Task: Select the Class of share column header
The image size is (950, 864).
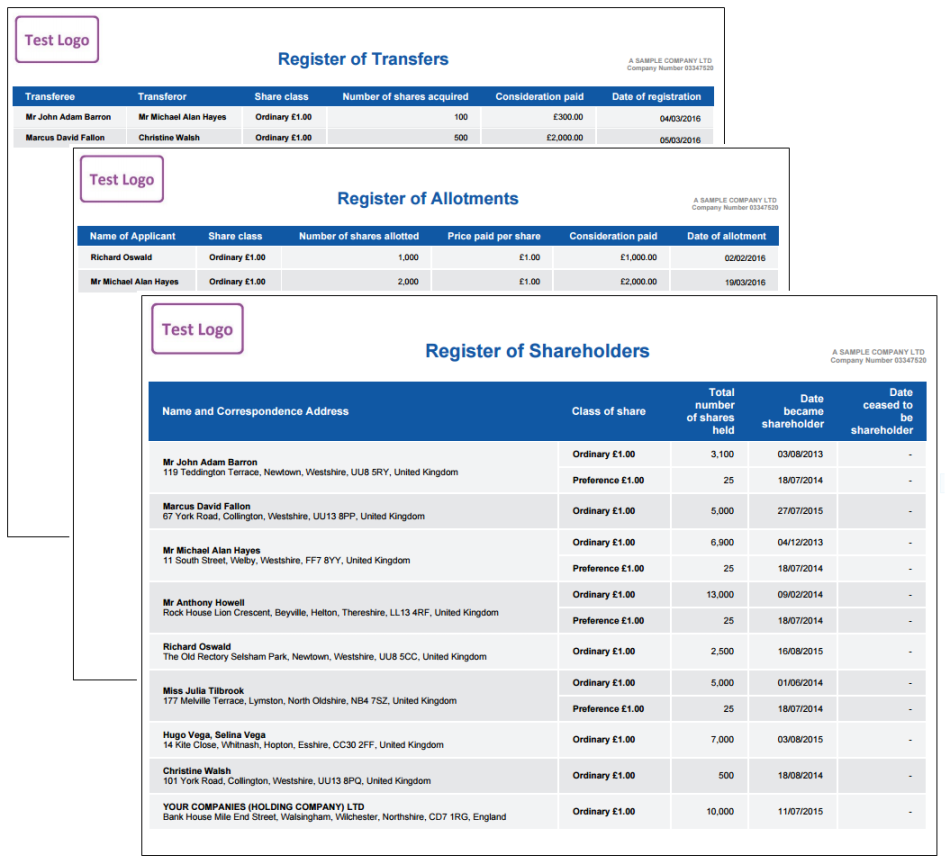Action: [608, 411]
